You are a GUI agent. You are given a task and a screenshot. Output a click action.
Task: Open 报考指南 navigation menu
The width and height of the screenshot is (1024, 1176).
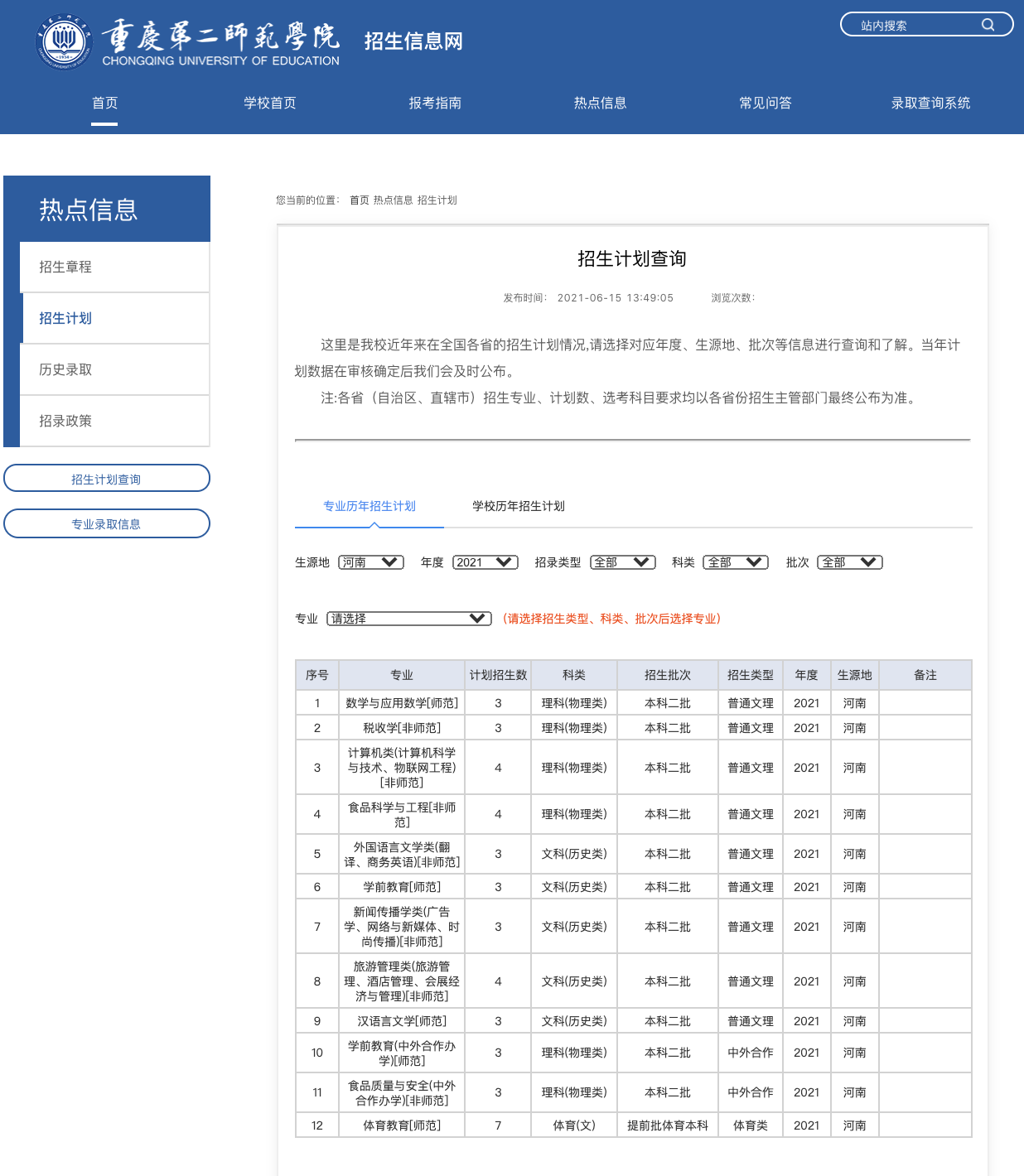tap(435, 103)
